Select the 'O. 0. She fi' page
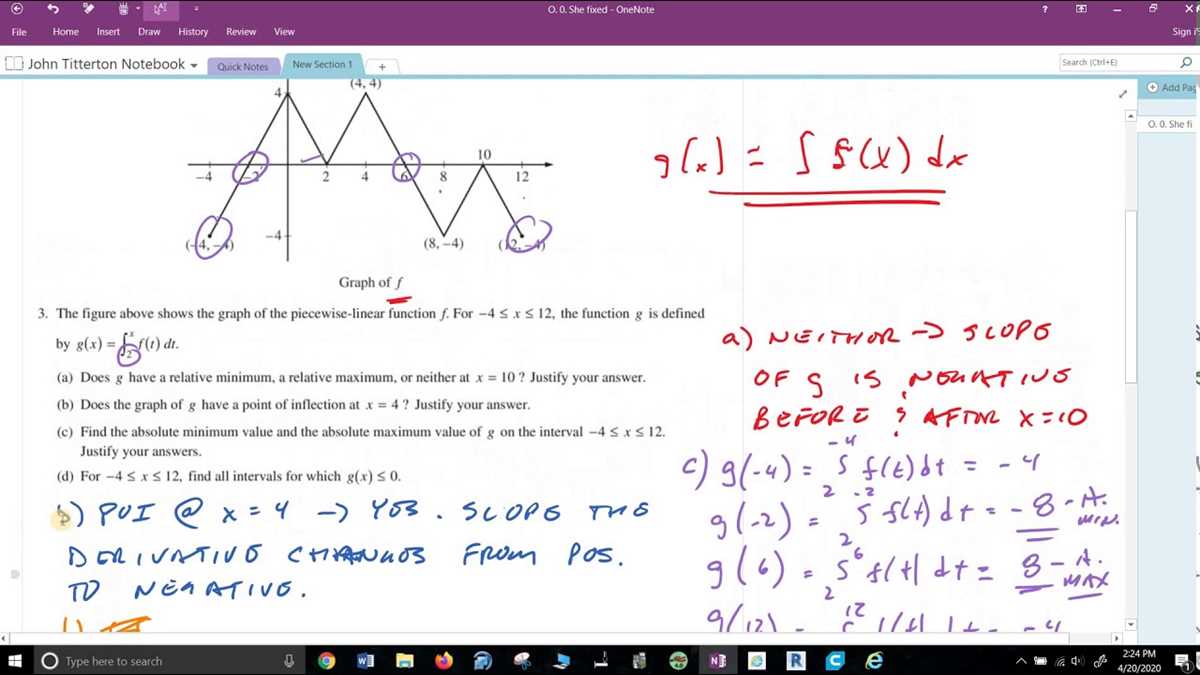Screen dimensions: 1200x675 1168,124
